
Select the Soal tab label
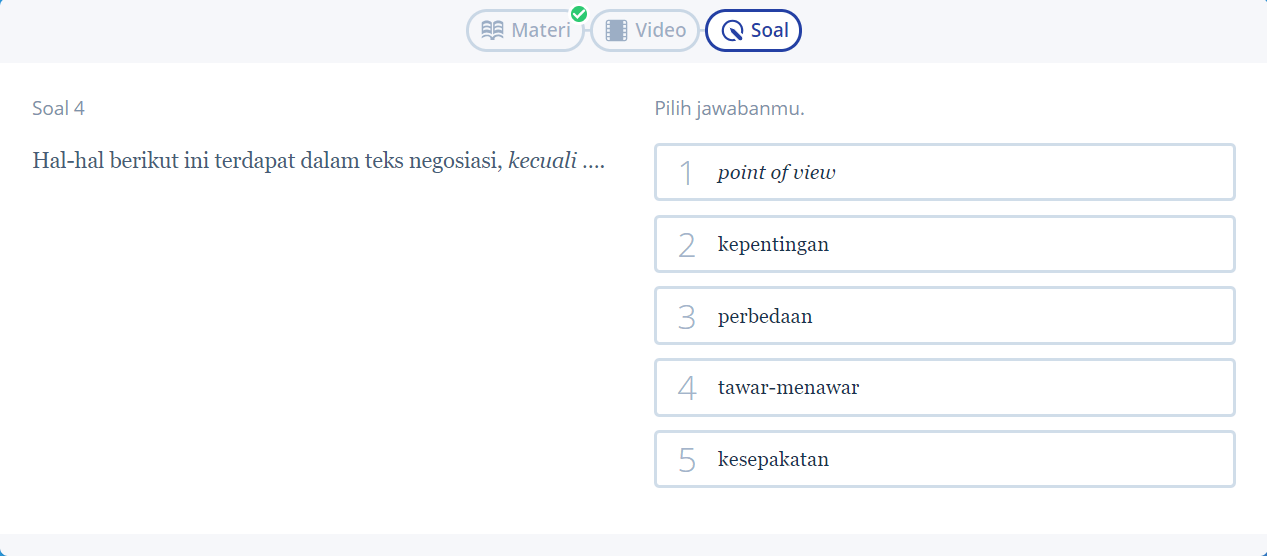tap(769, 30)
